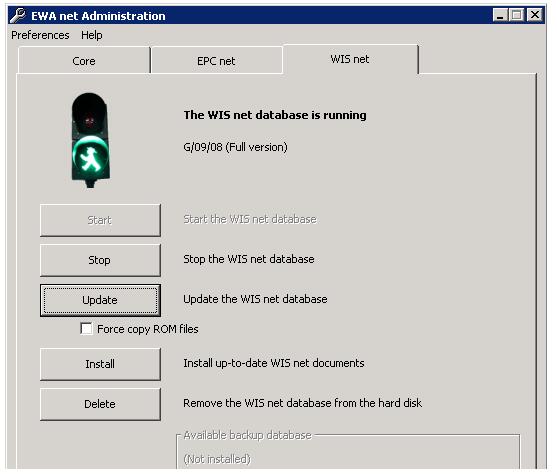
Task: Click 'Update the WIS net database' label
Action: click(x=255, y=299)
